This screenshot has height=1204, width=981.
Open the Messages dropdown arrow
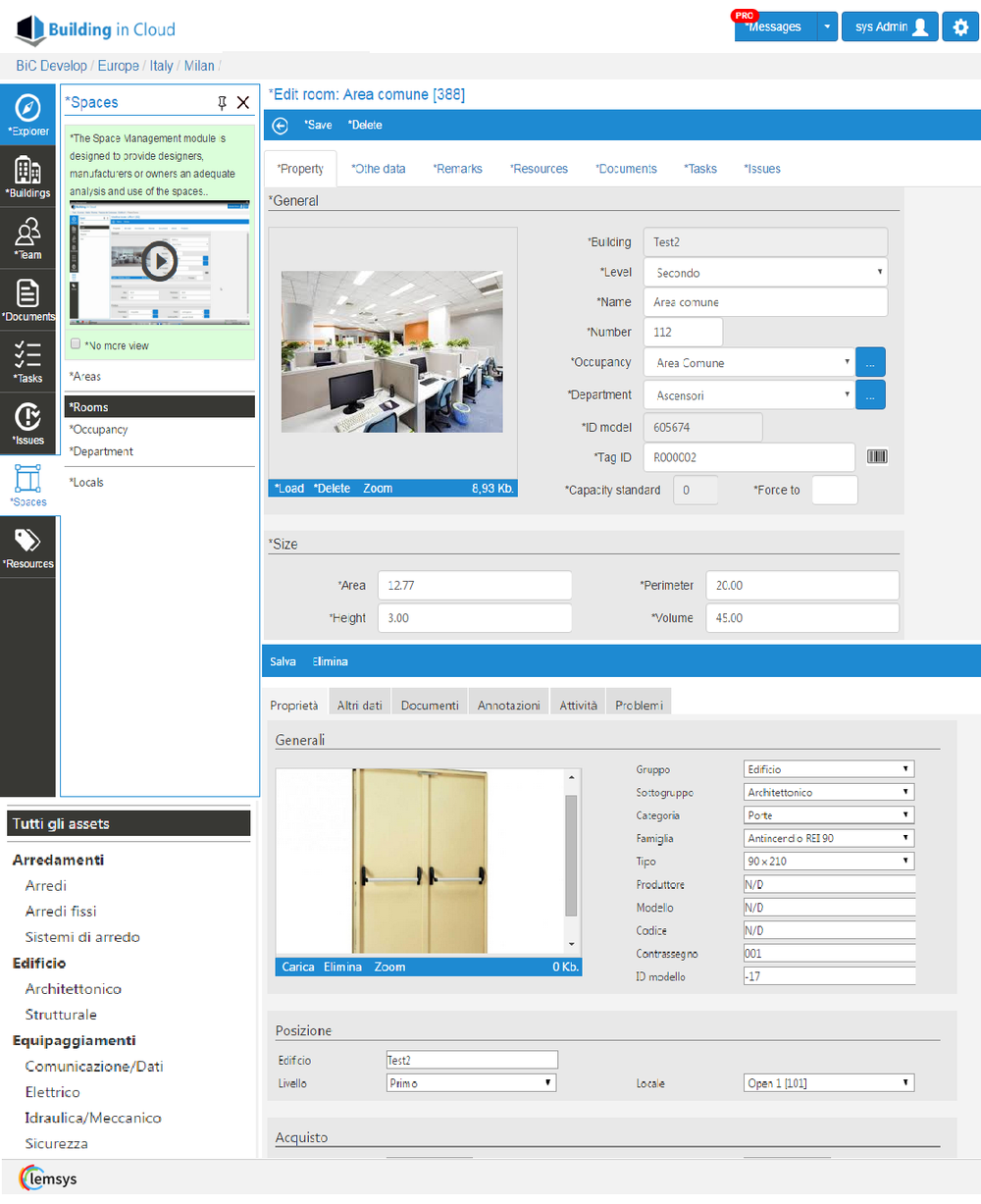[x=827, y=27]
